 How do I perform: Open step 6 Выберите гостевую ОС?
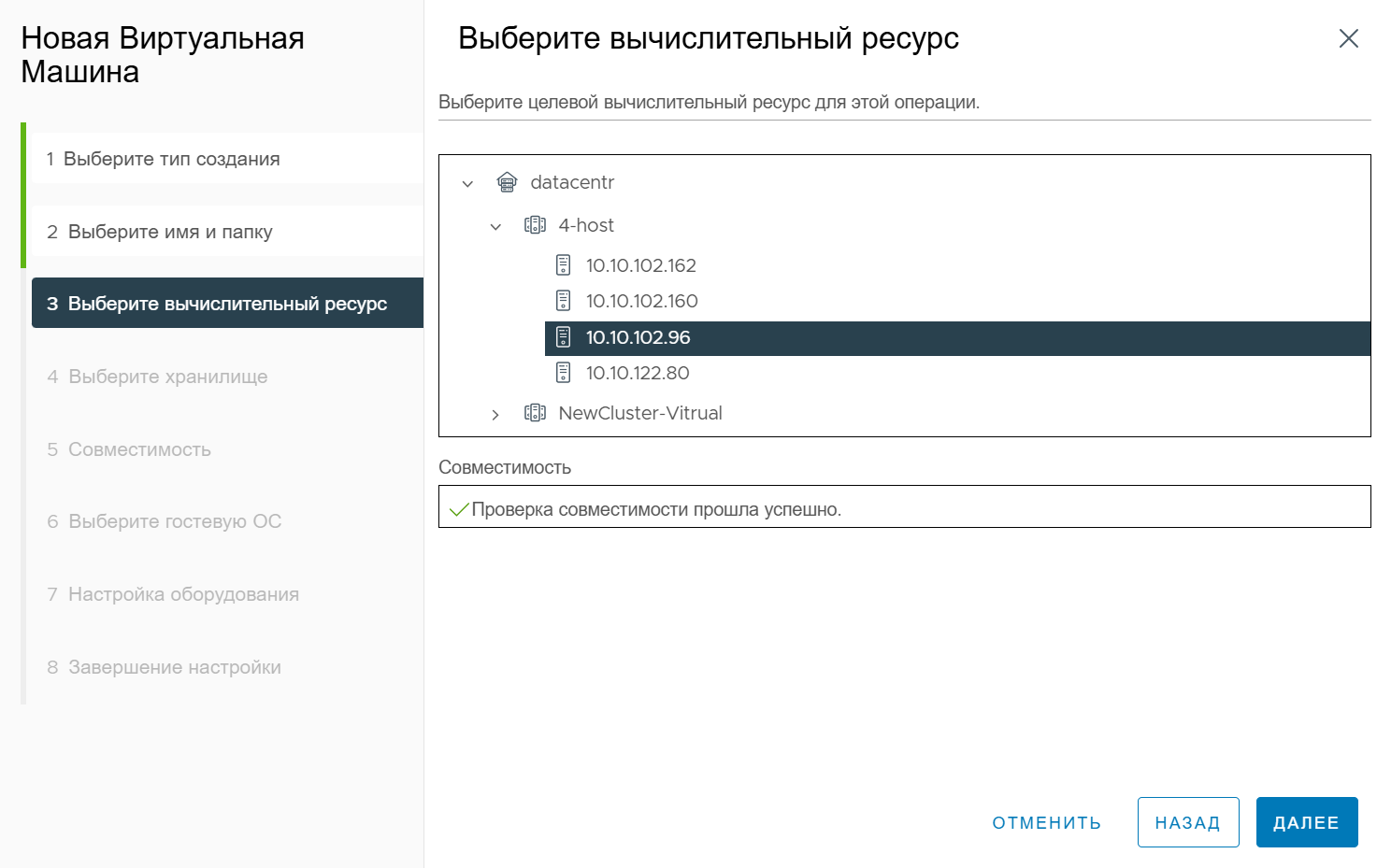(227, 521)
